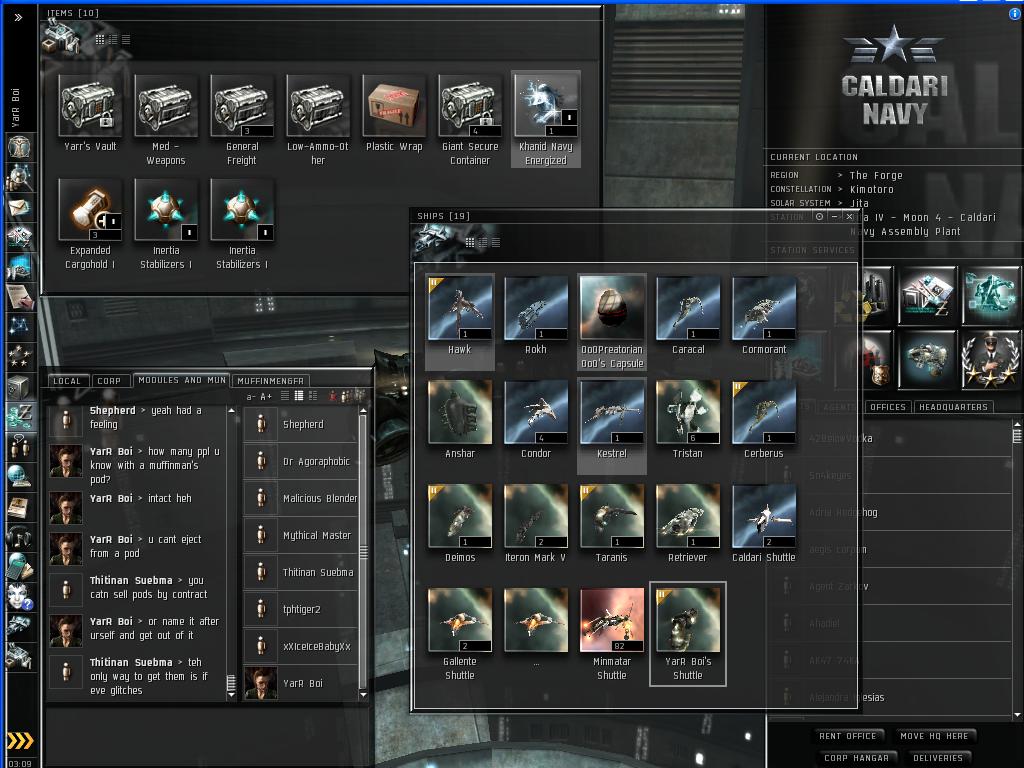Open the signed contract paper icon in sidebar
Screen dimensions: 1024x768
point(20,297)
